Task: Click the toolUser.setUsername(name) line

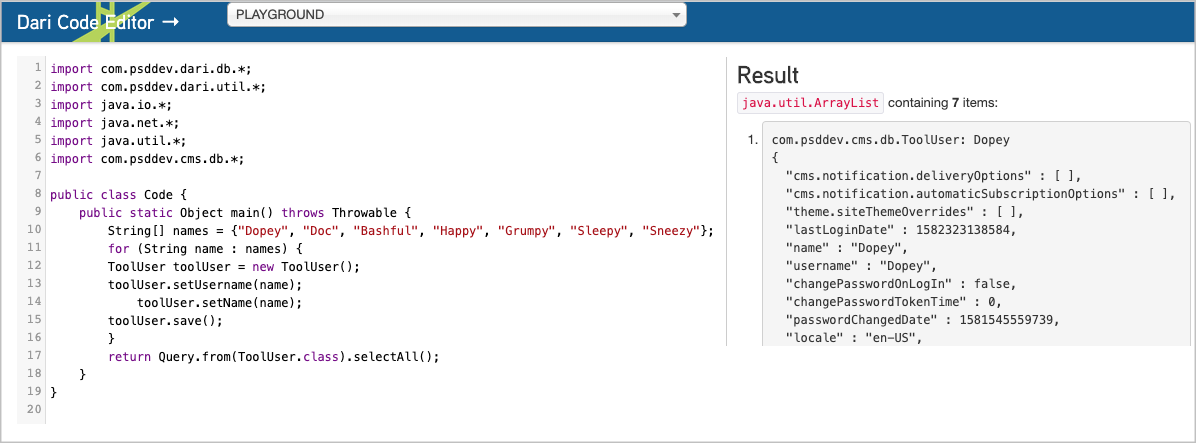Action: (x=205, y=286)
